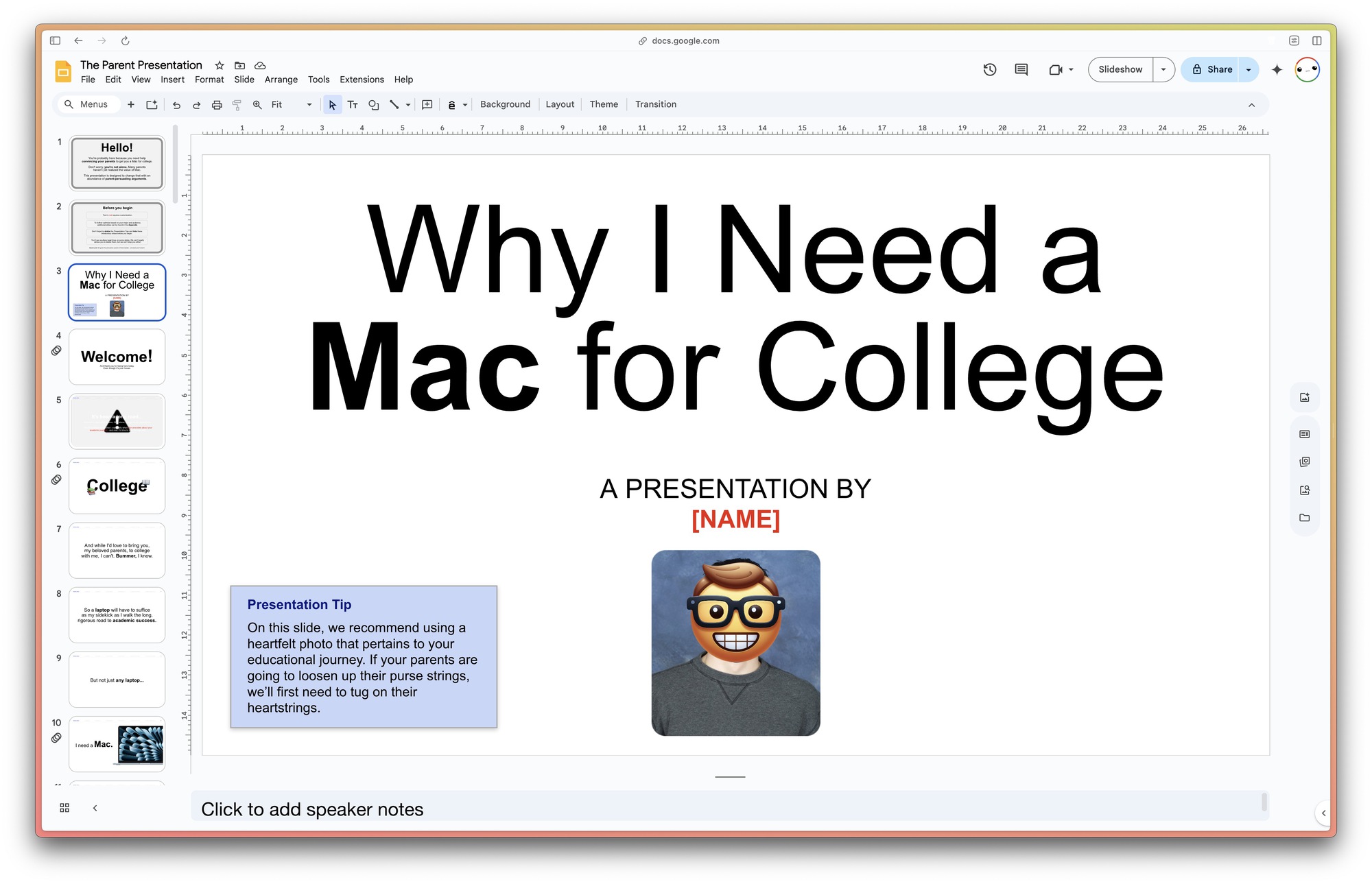Collapse the filmstrip panel
The image size is (1372, 884).
click(x=95, y=808)
